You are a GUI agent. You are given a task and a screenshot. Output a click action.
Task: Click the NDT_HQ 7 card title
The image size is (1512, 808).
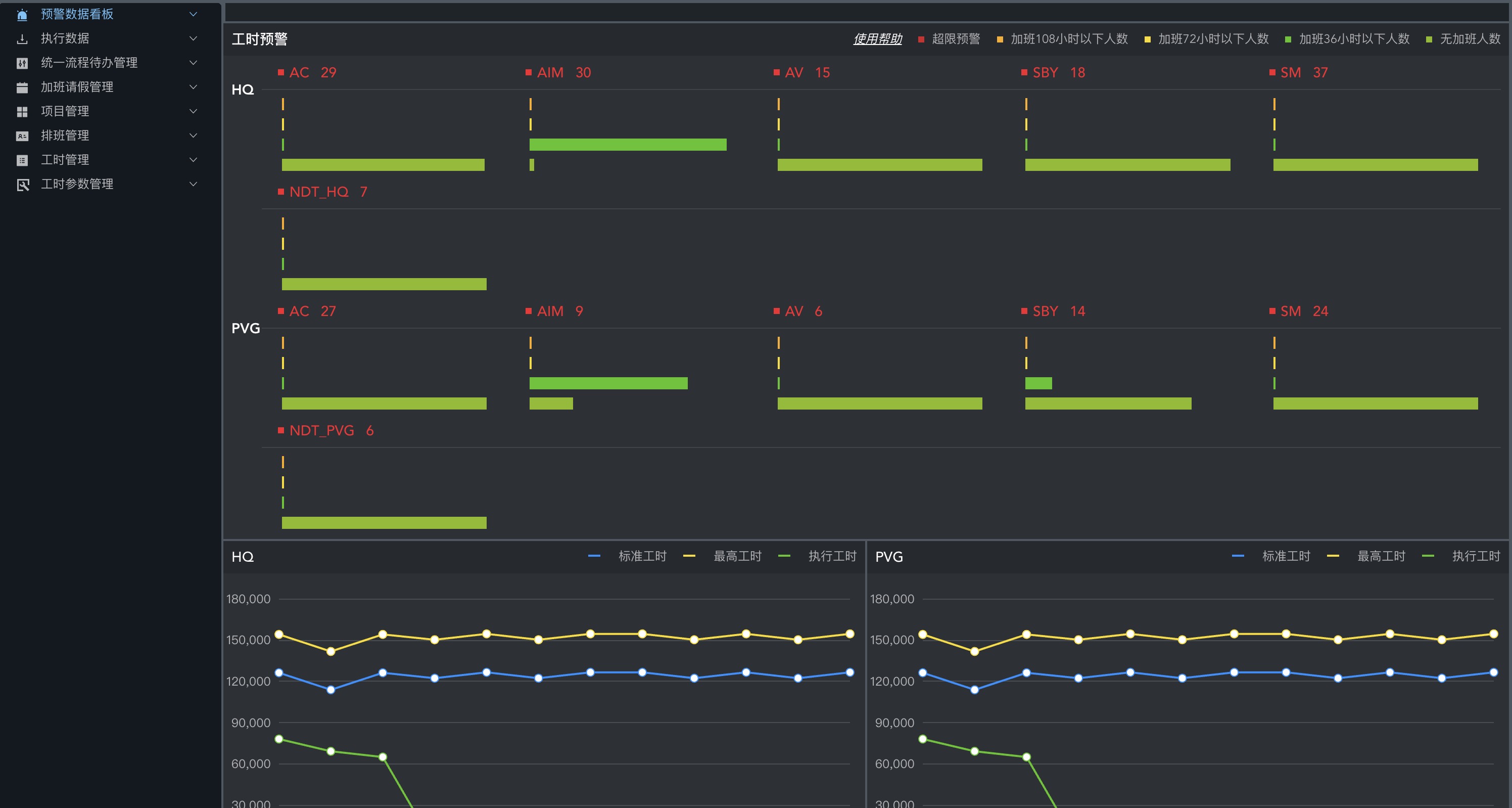tap(323, 192)
